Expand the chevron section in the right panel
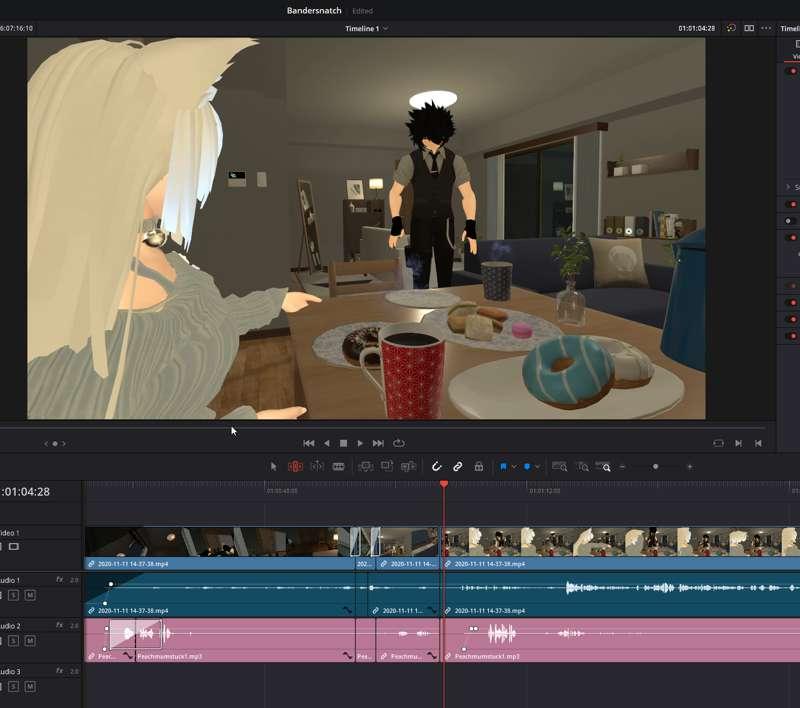The width and height of the screenshot is (800, 708). [788, 187]
